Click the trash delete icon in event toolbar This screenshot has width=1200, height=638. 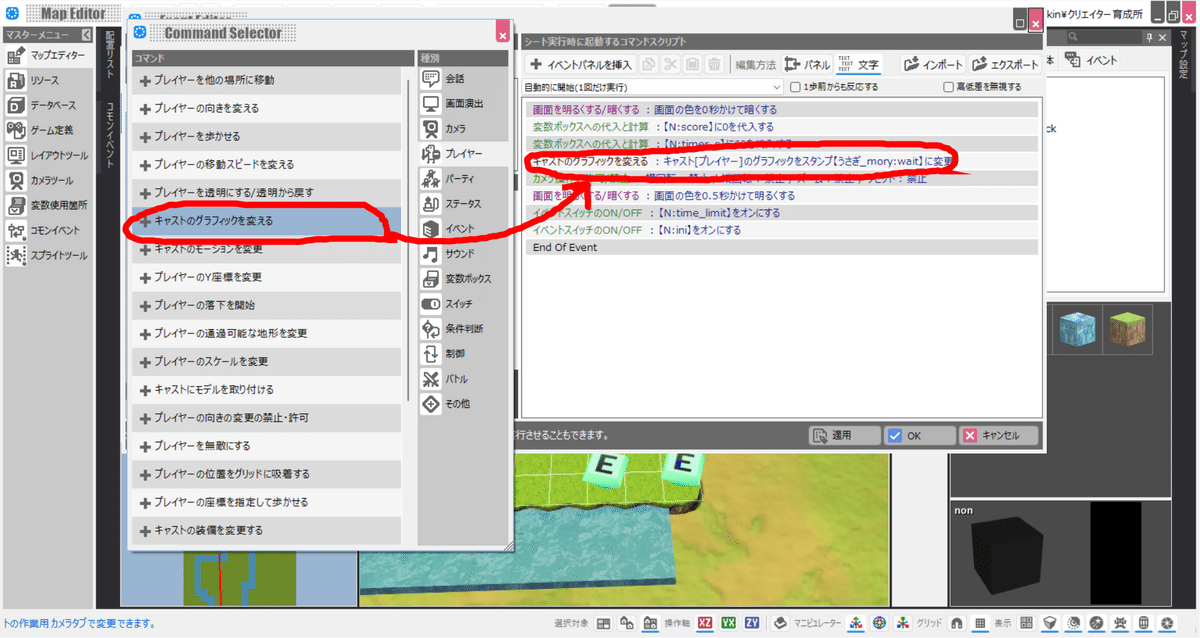(x=714, y=64)
